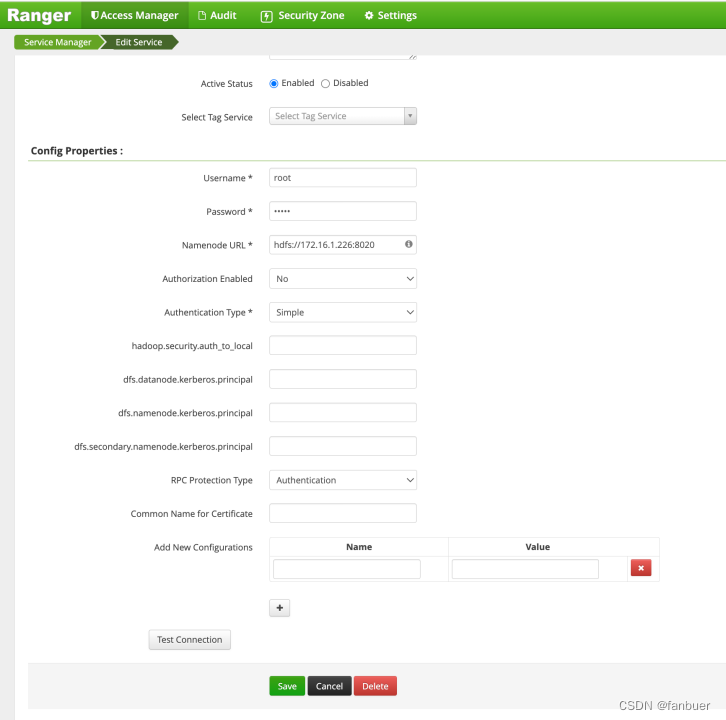Click the Value column header
The image size is (726, 720).
[x=538, y=547]
